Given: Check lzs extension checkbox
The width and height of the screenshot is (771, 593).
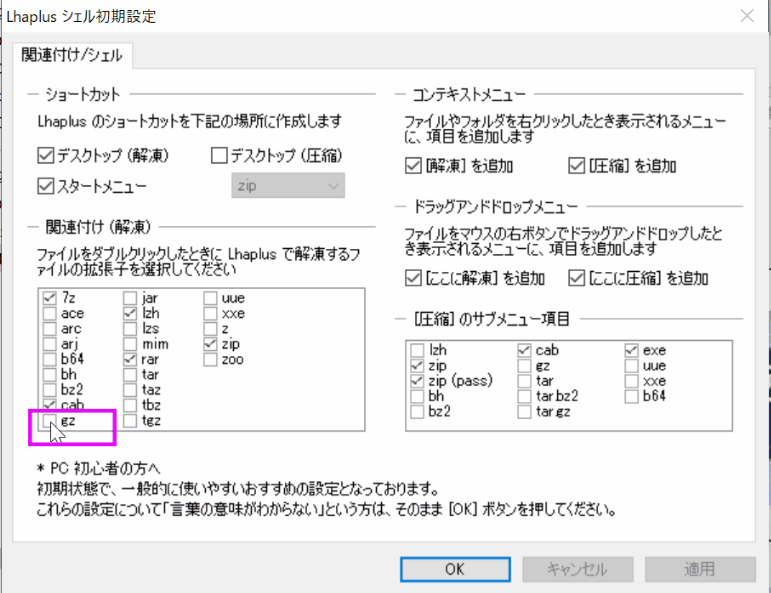Looking at the screenshot, I should (x=130, y=328).
